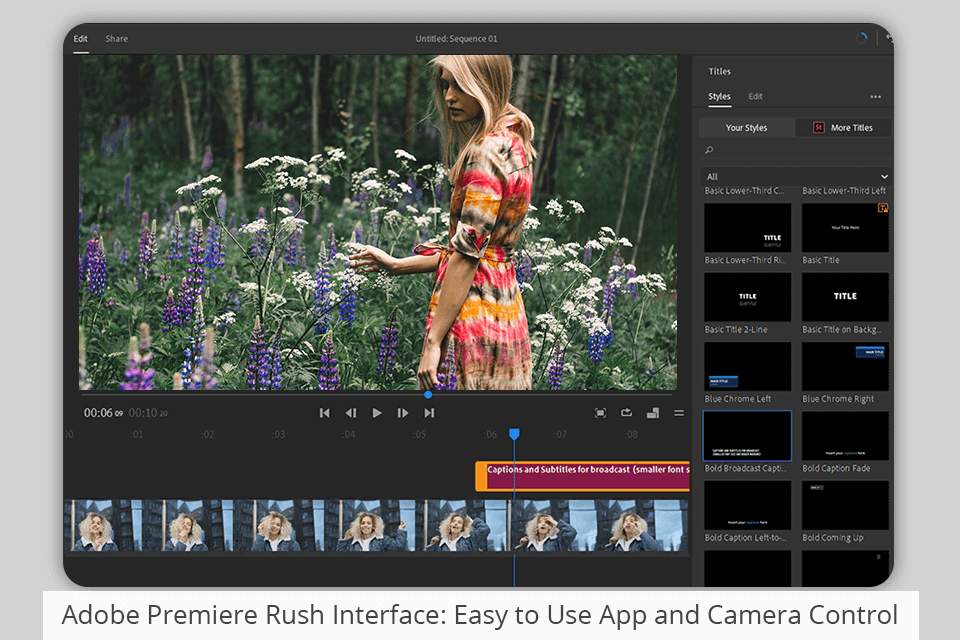Switch to the Edit tab in Titles
The height and width of the screenshot is (640, 960).
pos(755,97)
